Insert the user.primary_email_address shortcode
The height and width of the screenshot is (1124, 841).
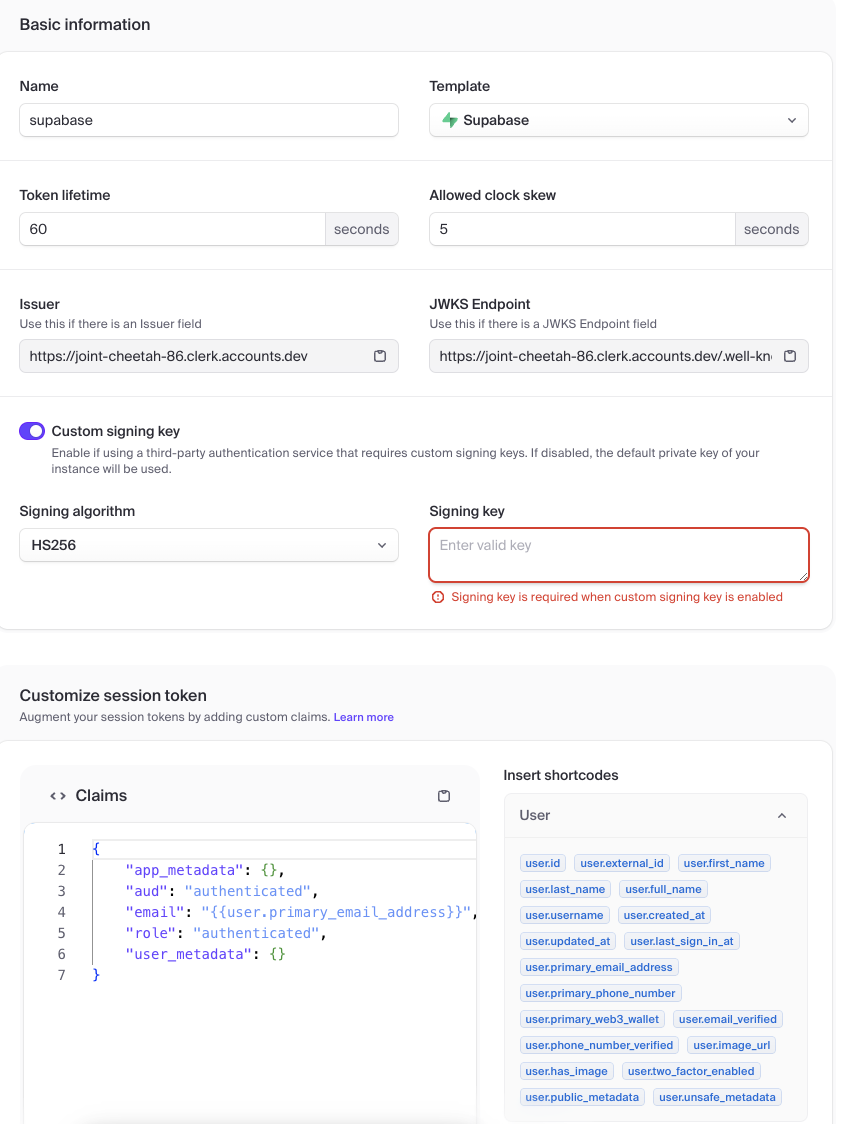click(599, 967)
